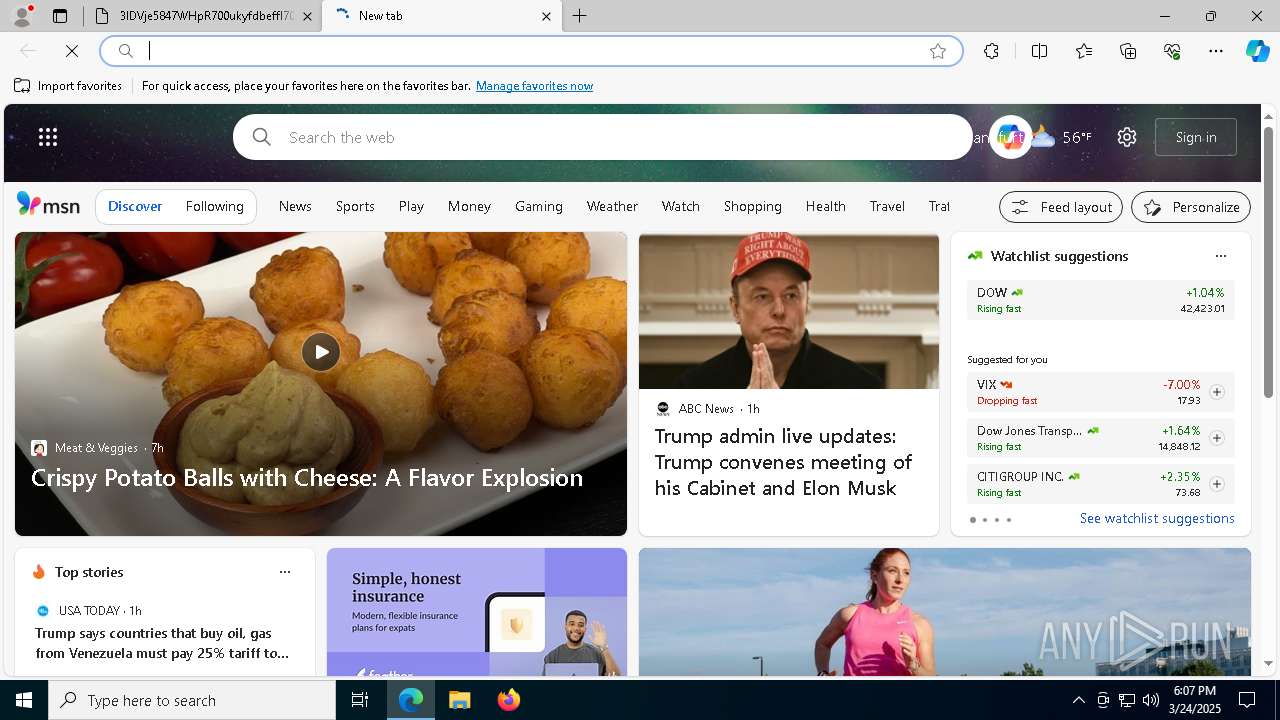
Task: Open the tab actions menu icon
Action: 60,16
